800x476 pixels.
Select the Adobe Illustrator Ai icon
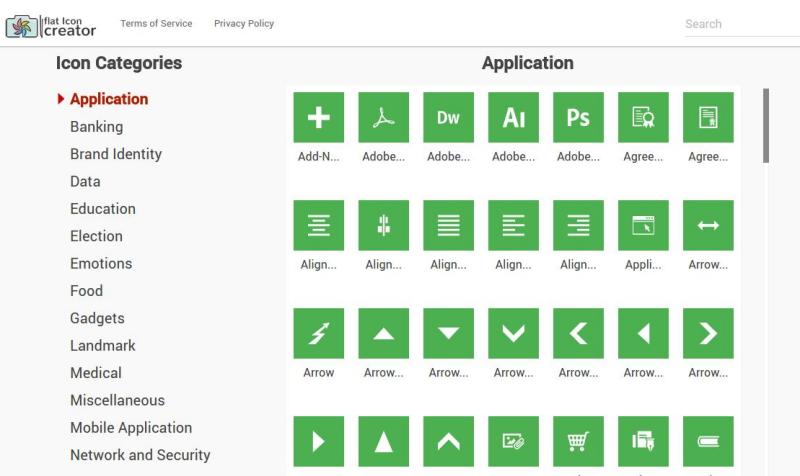513,117
